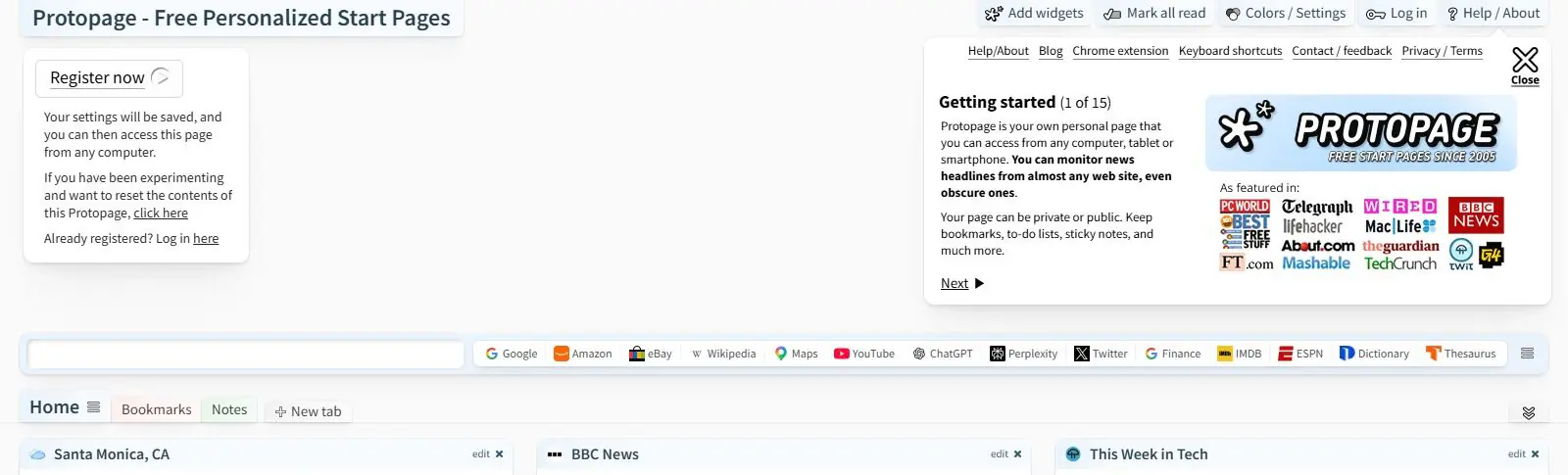The image size is (1568, 475).
Task: Click the This Week in Tech title
Action: point(1149,454)
